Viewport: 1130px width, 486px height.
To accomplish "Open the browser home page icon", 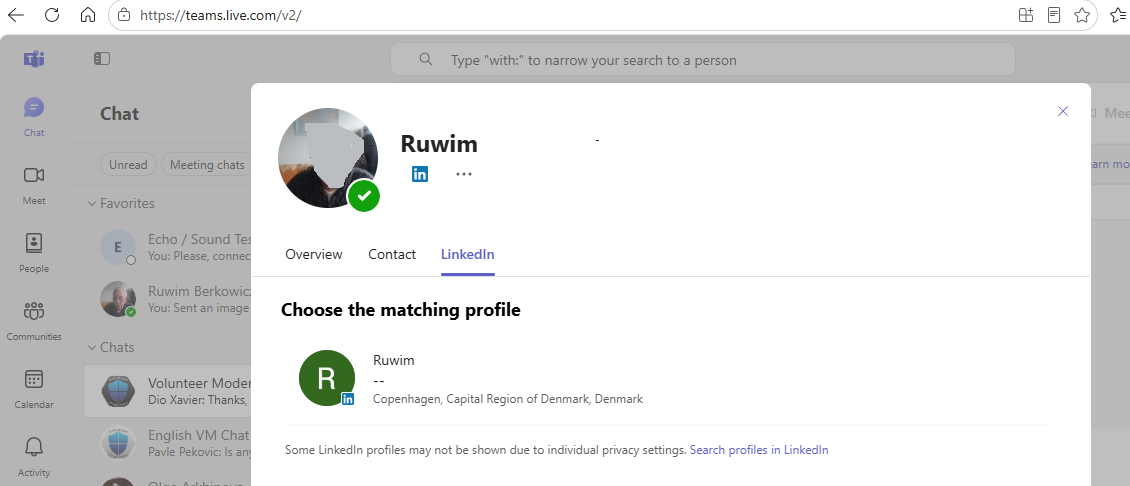I will pyautogui.click(x=87, y=15).
